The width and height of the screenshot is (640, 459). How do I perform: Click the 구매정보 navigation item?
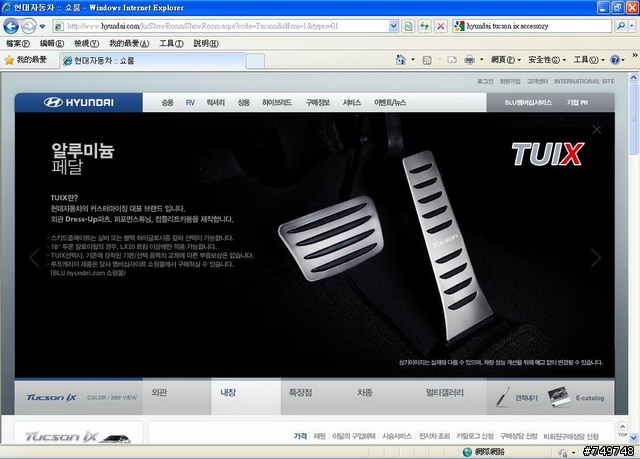[318, 103]
